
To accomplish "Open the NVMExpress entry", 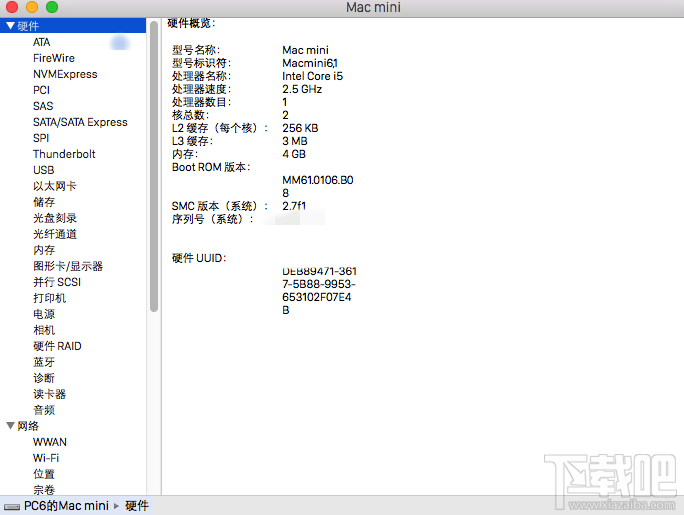I will point(65,74).
